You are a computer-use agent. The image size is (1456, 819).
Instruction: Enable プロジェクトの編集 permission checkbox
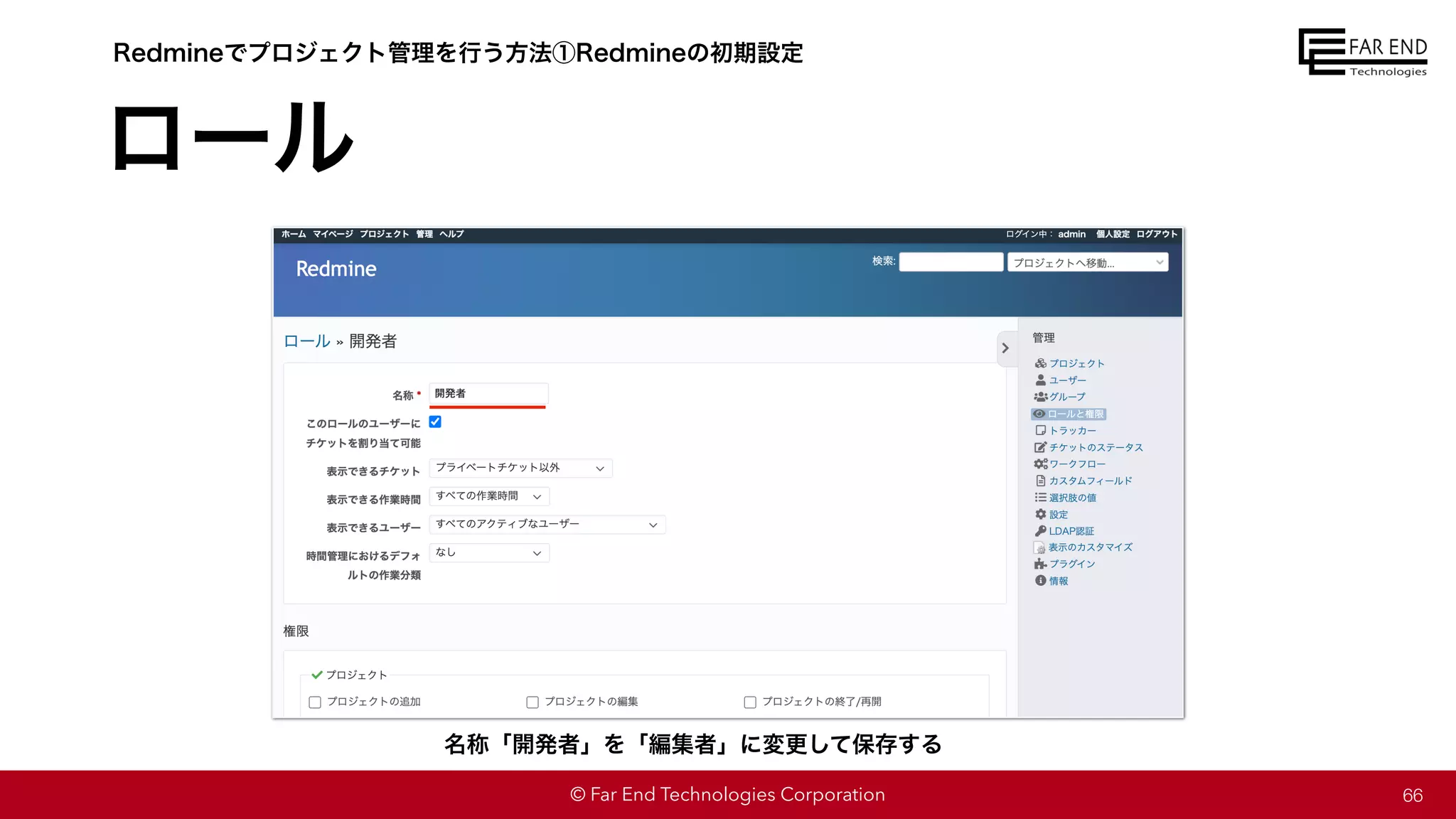pyautogui.click(x=532, y=702)
